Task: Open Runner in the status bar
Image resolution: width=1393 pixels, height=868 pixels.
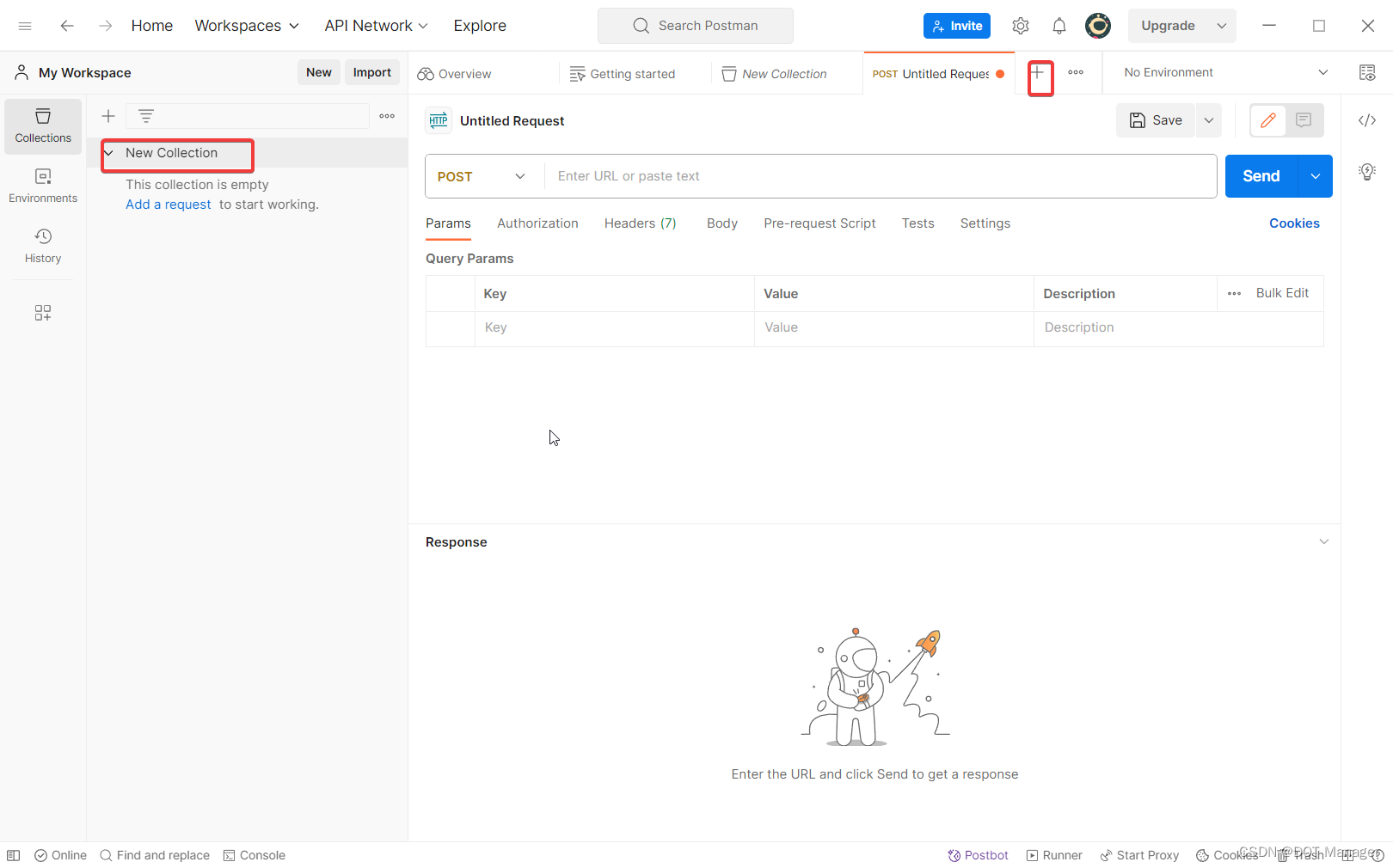Action: point(1054,855)
